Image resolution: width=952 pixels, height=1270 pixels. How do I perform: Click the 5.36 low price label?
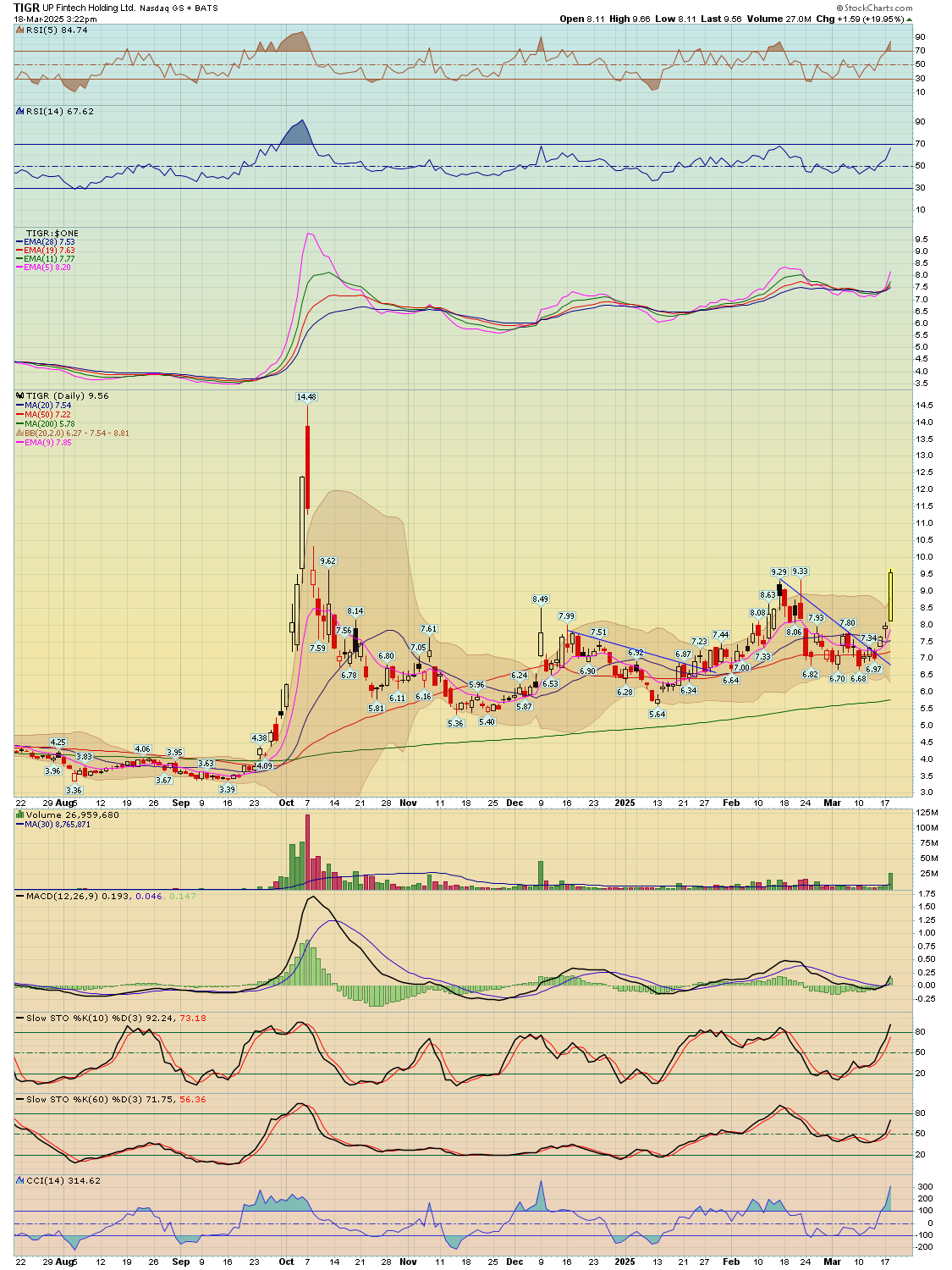pyautogui.click(x=455, y=724)
